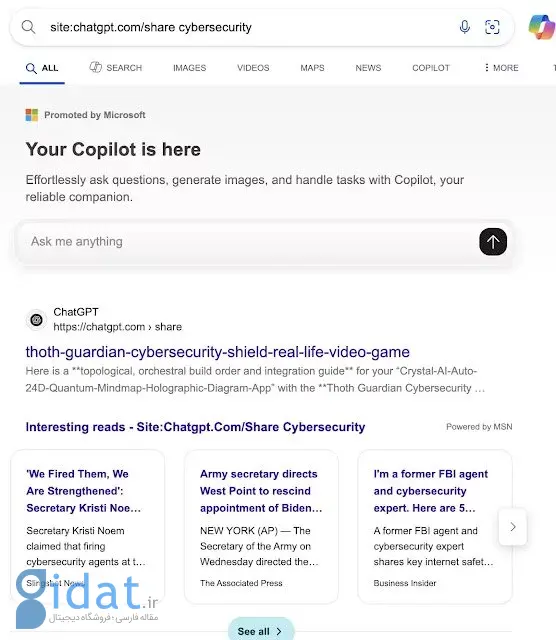Image resolution: width=556 pixels, height=640 pixels.
Task: Advance the Interesting reads carousel arrow
Action: coord(513,527)
